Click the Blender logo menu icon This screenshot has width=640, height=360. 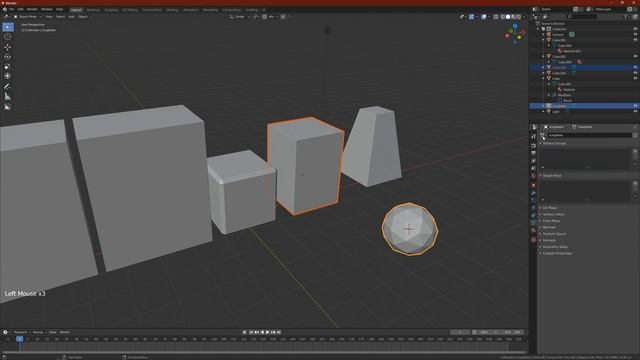pyautogui.click(x=4, y=9)
